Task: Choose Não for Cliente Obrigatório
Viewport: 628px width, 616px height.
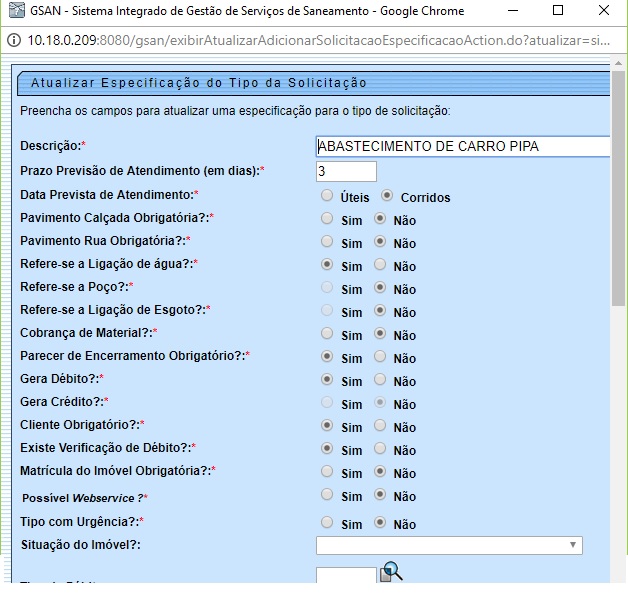Action: point(380,426)
